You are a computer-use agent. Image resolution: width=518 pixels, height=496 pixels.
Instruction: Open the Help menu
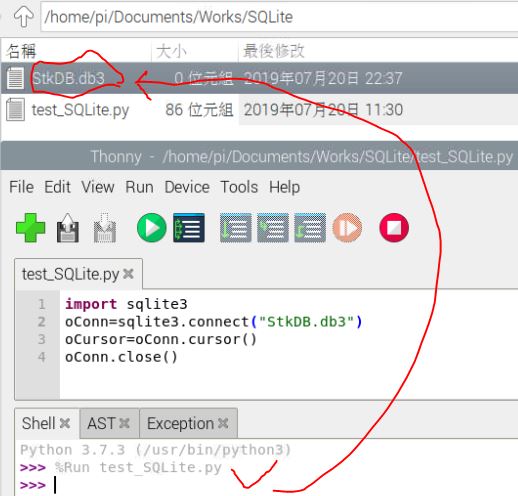(x=284, y=187)
